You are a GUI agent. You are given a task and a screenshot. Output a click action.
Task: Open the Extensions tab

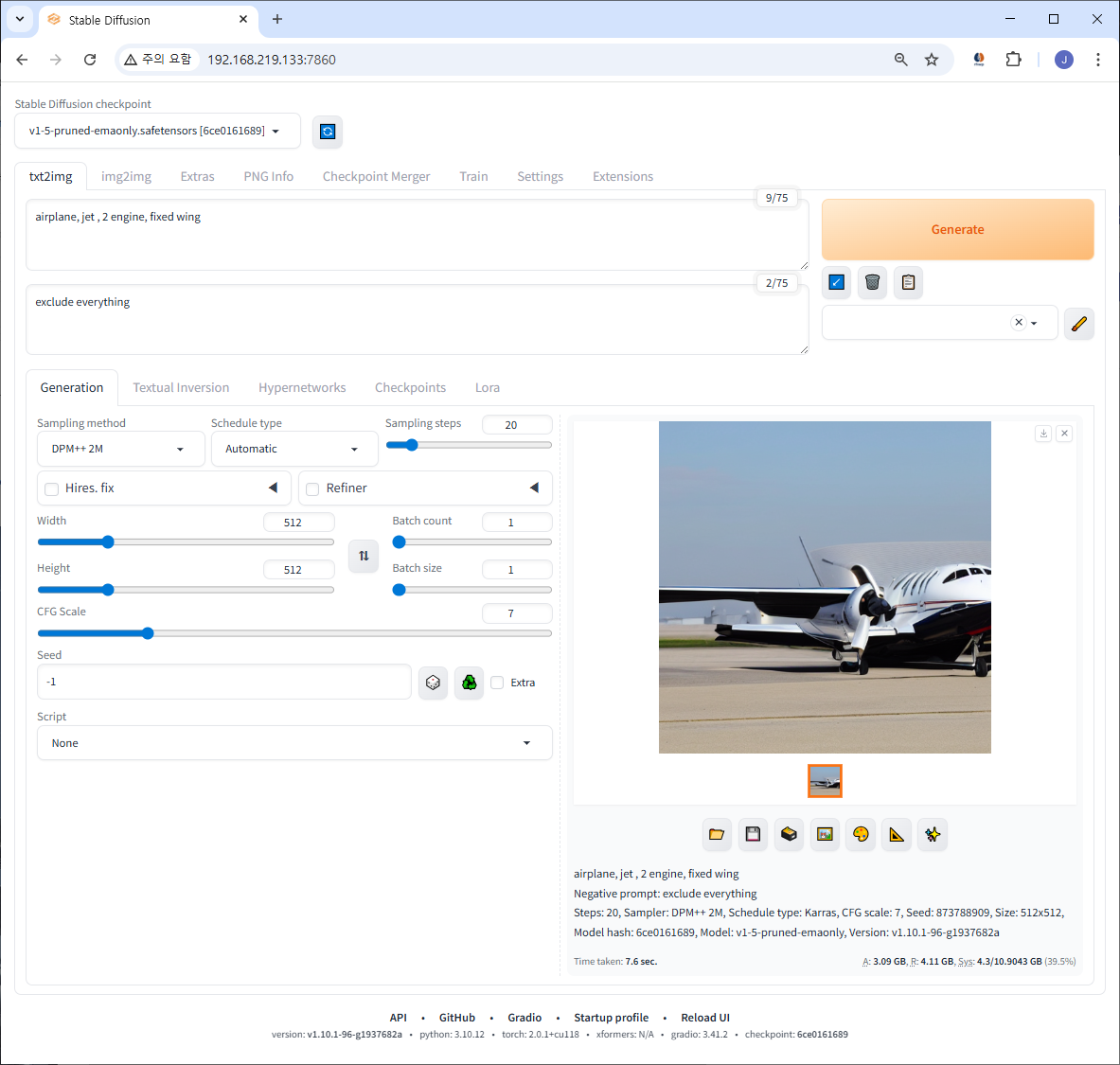tap(623, 176)
